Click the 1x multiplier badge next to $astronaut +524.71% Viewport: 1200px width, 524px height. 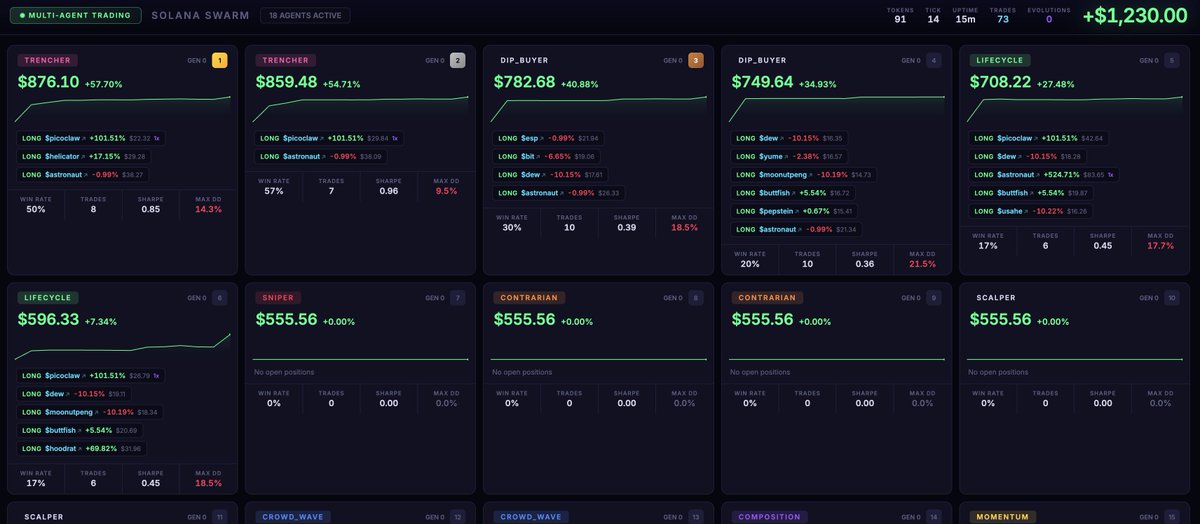coord(1111,174)
